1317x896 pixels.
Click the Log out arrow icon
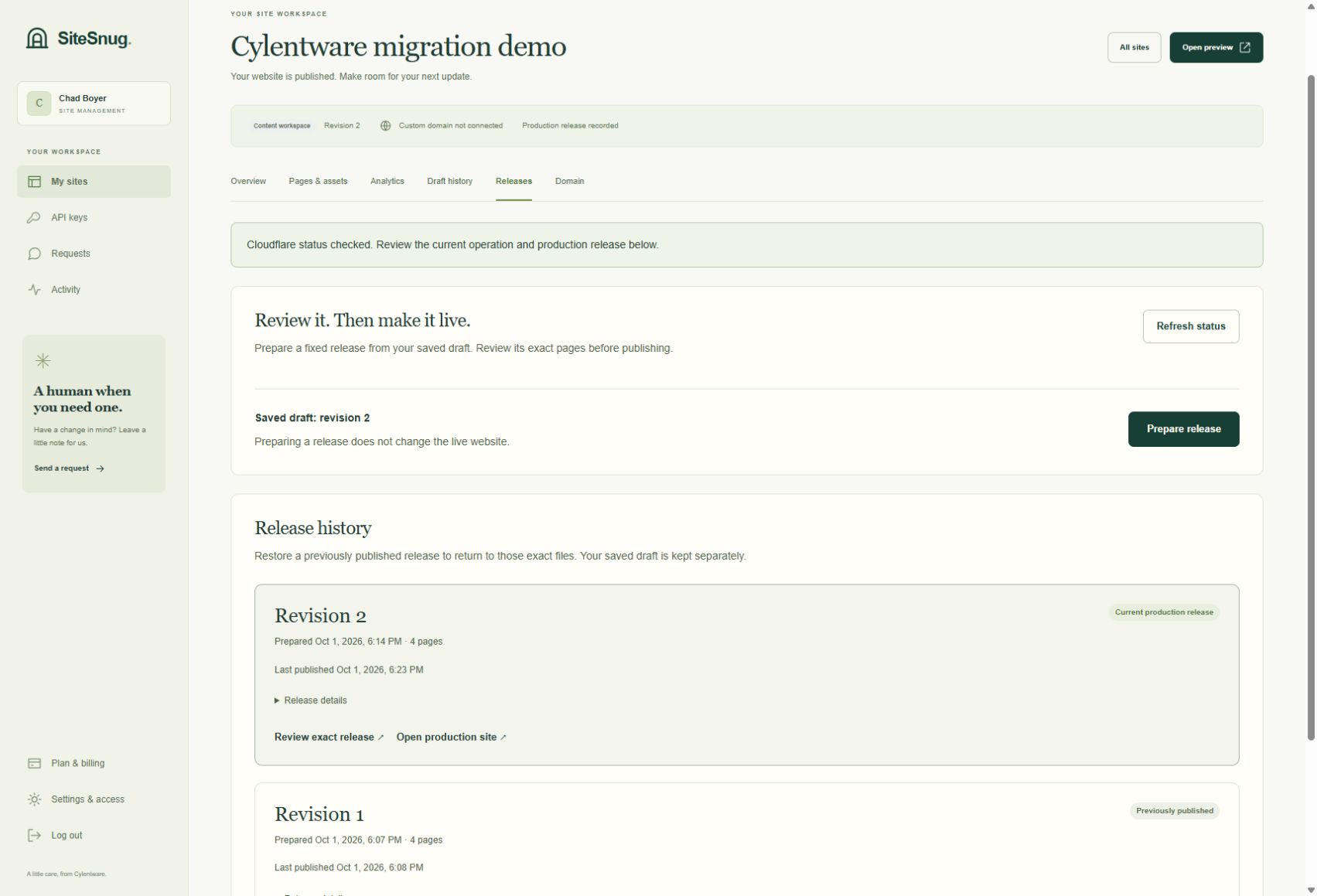[34, 836]
